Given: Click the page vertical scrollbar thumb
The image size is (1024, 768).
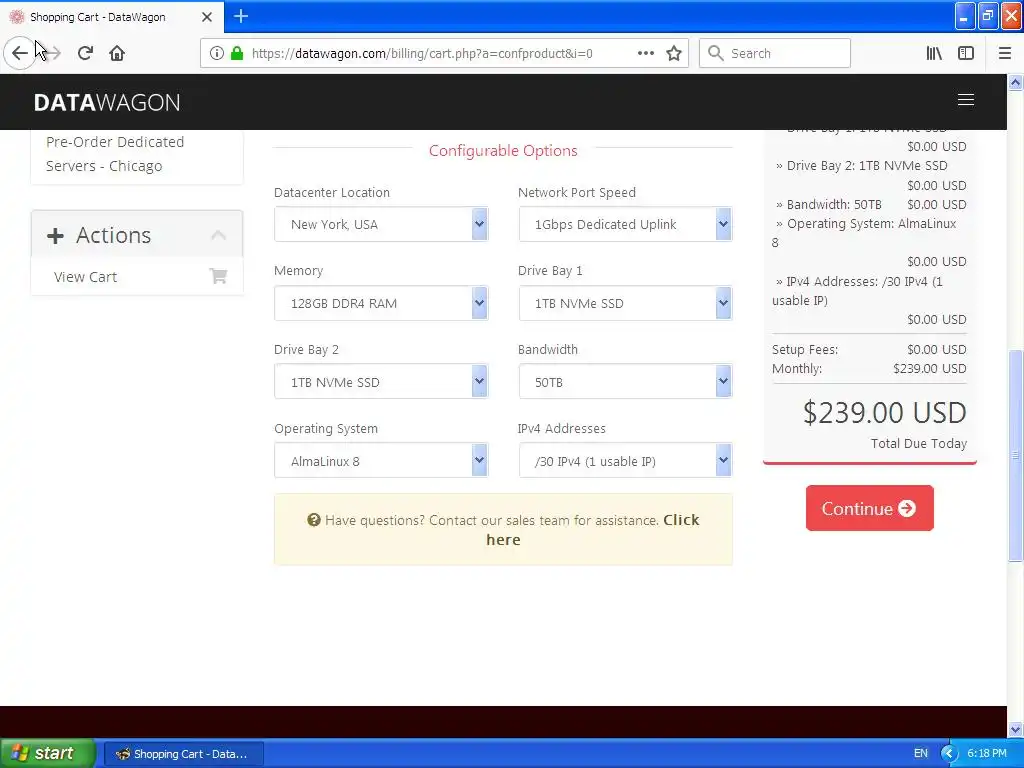Looking at the screenshot, I should point(1016,455).
